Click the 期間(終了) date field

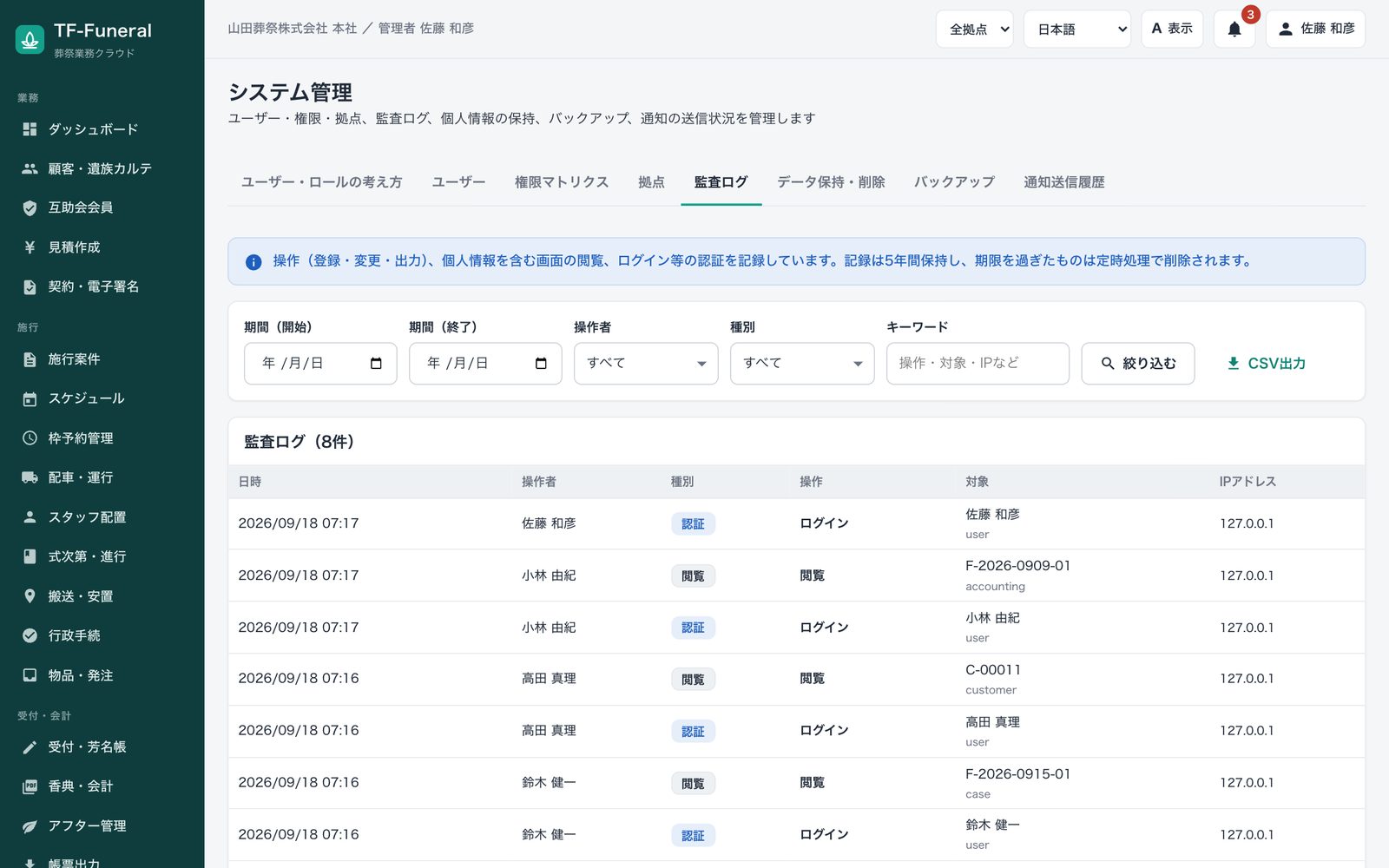pyautogui.click(x=485, y=363)
